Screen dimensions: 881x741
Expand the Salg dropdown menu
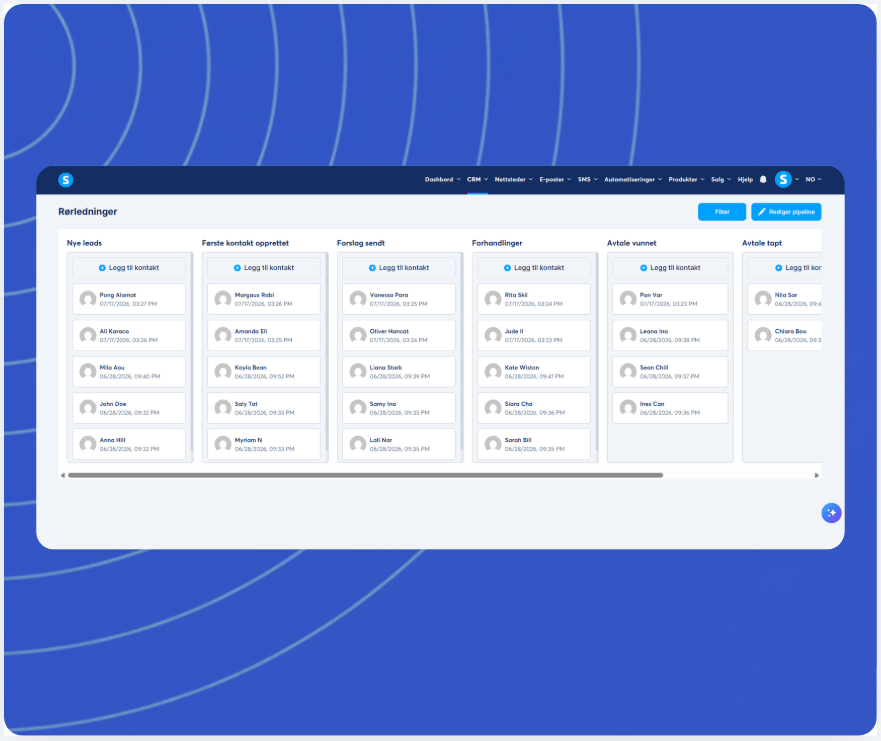(721, 180)
